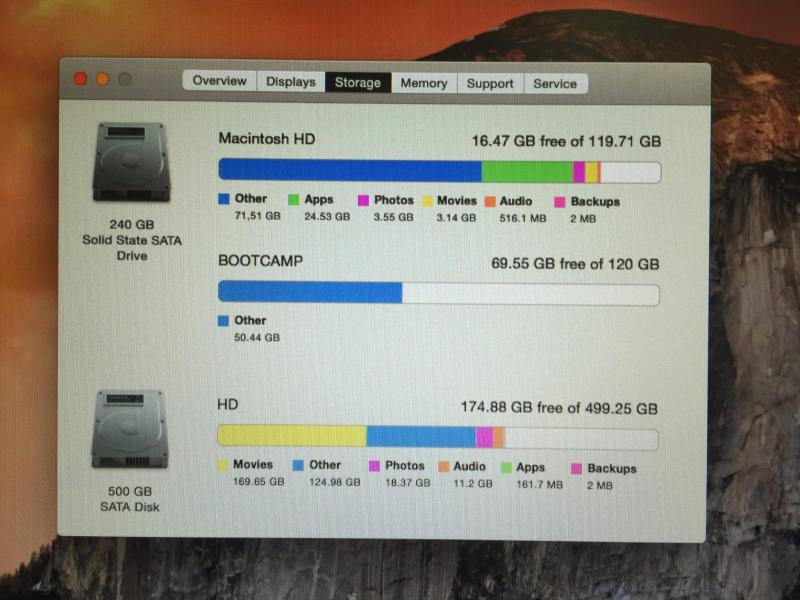The height and width of the screenshot is (600, 800).
Task: Click the blue Other swatch under BOOTCAMP
Action: pyautogui.click(x=223, y=321)
